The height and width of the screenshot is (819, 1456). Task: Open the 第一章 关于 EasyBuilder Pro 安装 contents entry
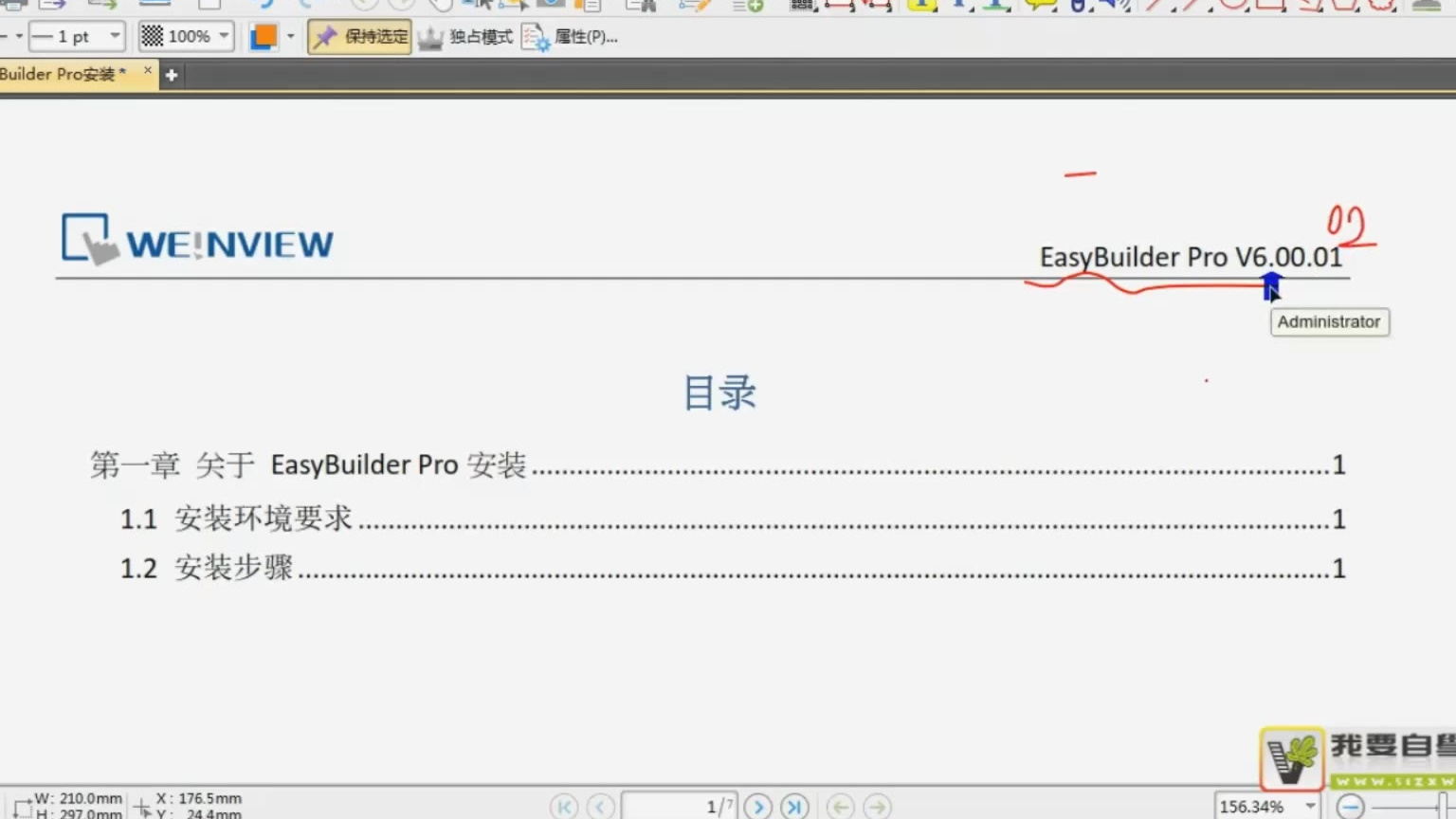718,464
